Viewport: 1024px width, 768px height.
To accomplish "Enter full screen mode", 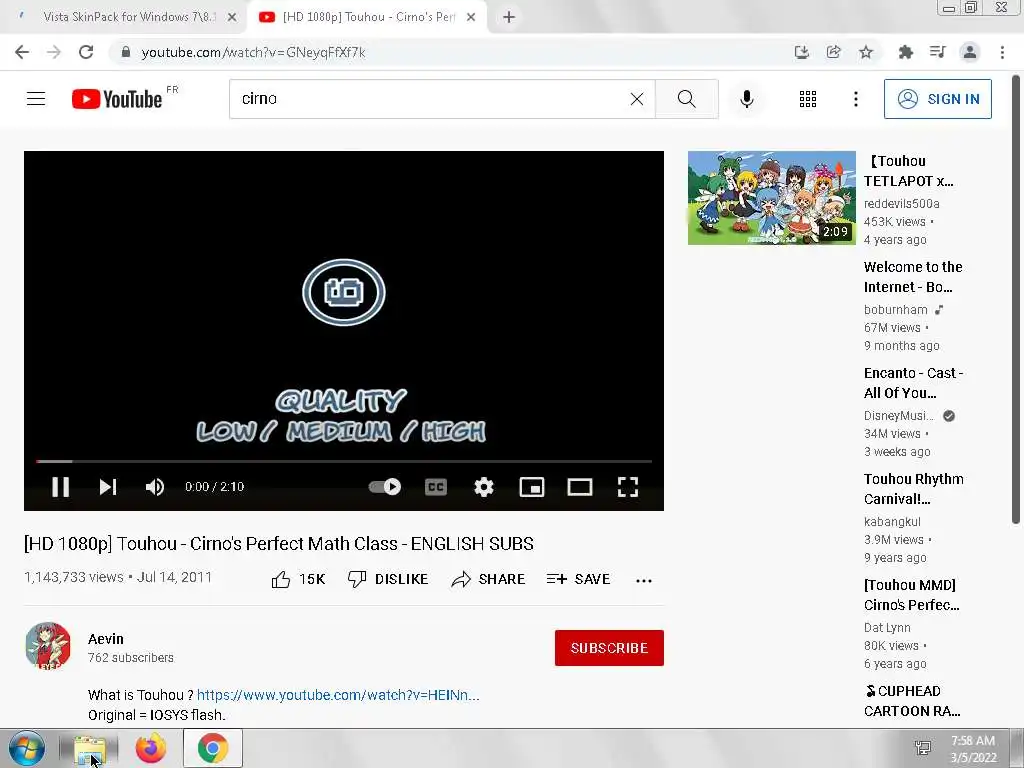I will [628, 487].
